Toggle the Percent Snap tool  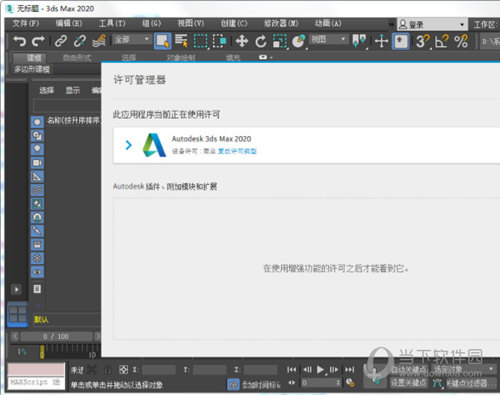click(x=461, y=41)
